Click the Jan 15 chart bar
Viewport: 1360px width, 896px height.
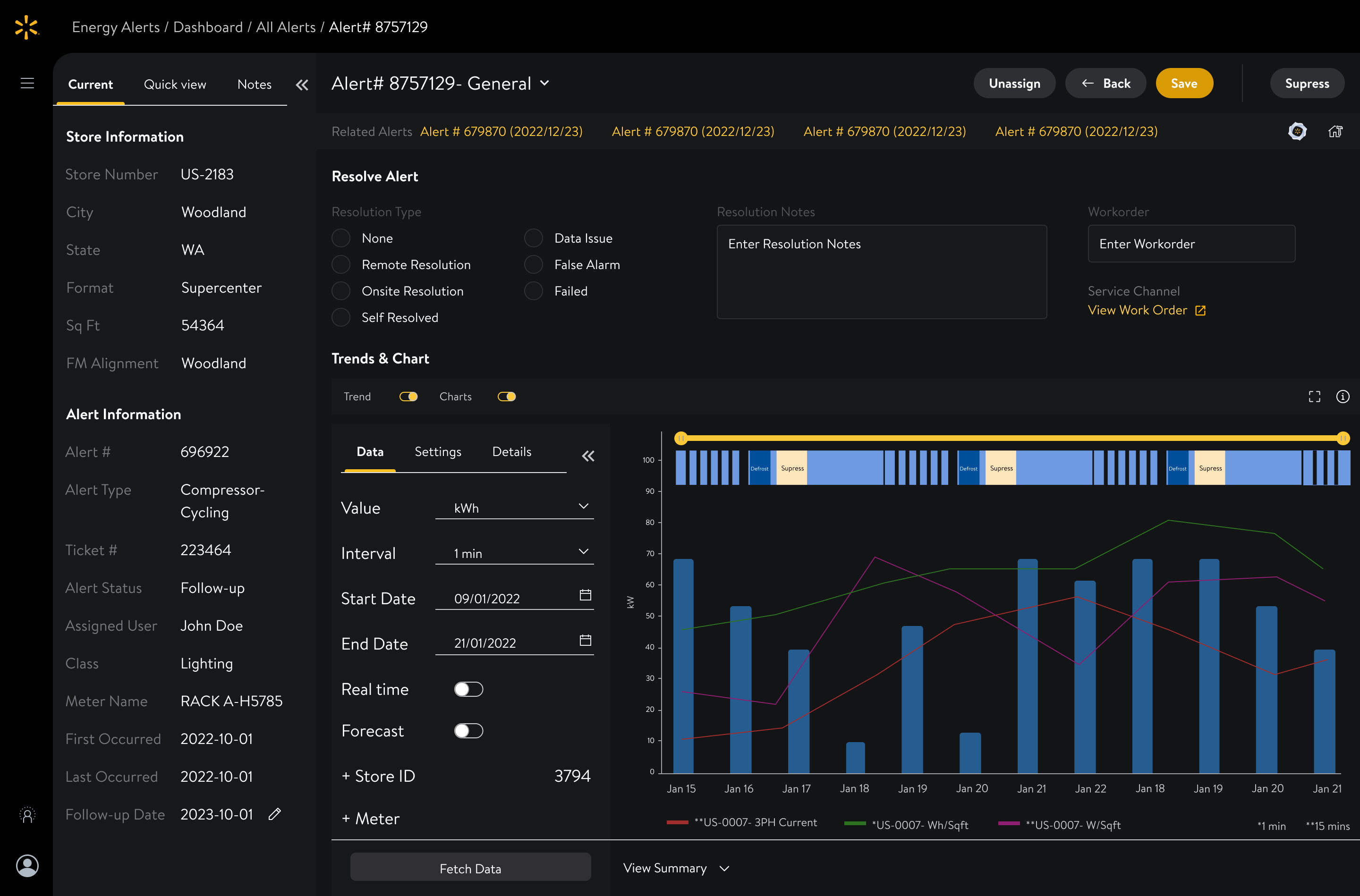[x=683, y=666]
